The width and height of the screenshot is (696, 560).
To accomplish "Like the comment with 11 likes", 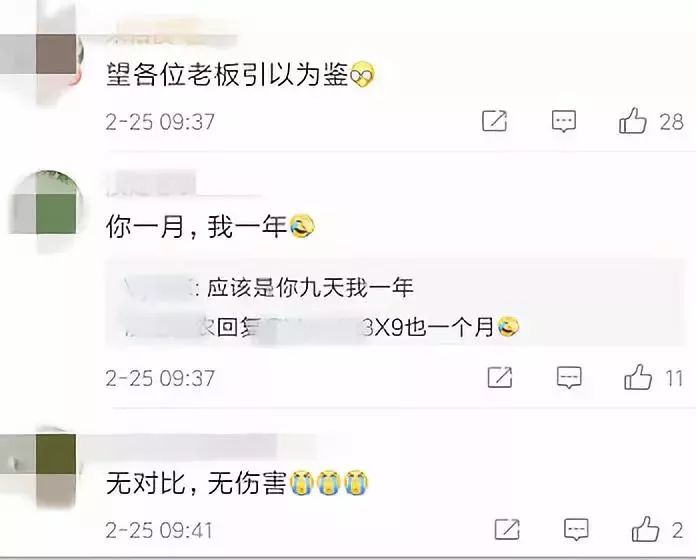I will click(x=638, y=377).
